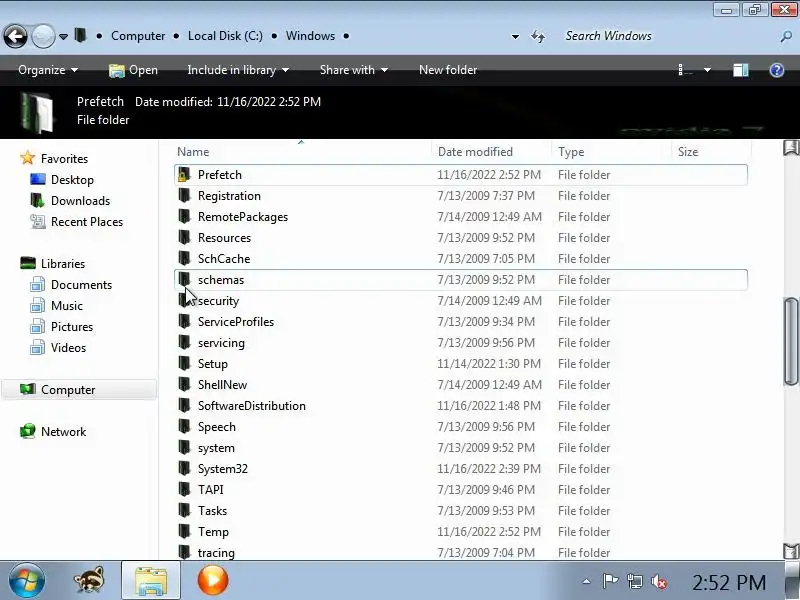Open the Music library
The height and width of the screenshot is (600, 800).
(x=66, y=306)
